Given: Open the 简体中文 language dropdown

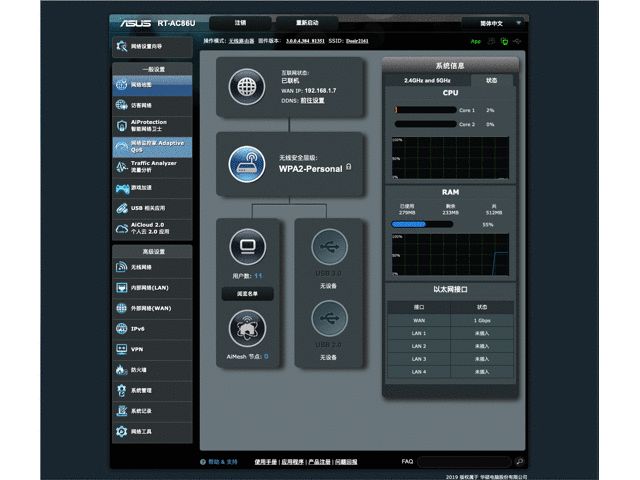Looking at the screenshot, I should click(x=494, y=23).
